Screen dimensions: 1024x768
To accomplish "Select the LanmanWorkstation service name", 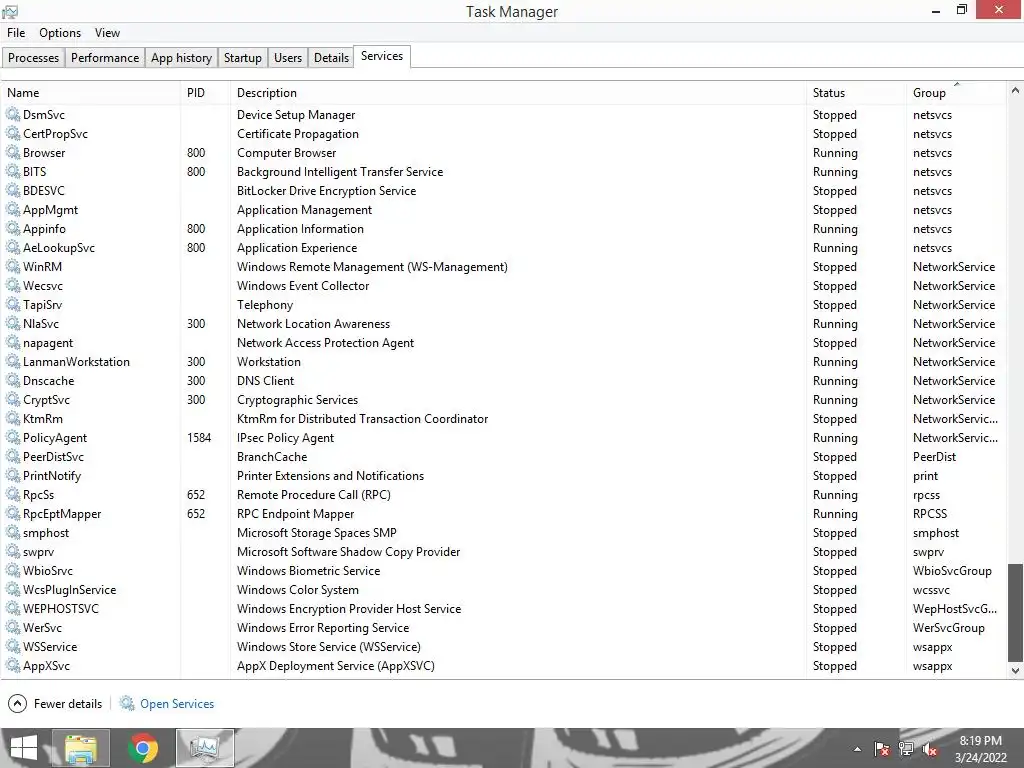I will pyautogui.click(x=76, y=362).
